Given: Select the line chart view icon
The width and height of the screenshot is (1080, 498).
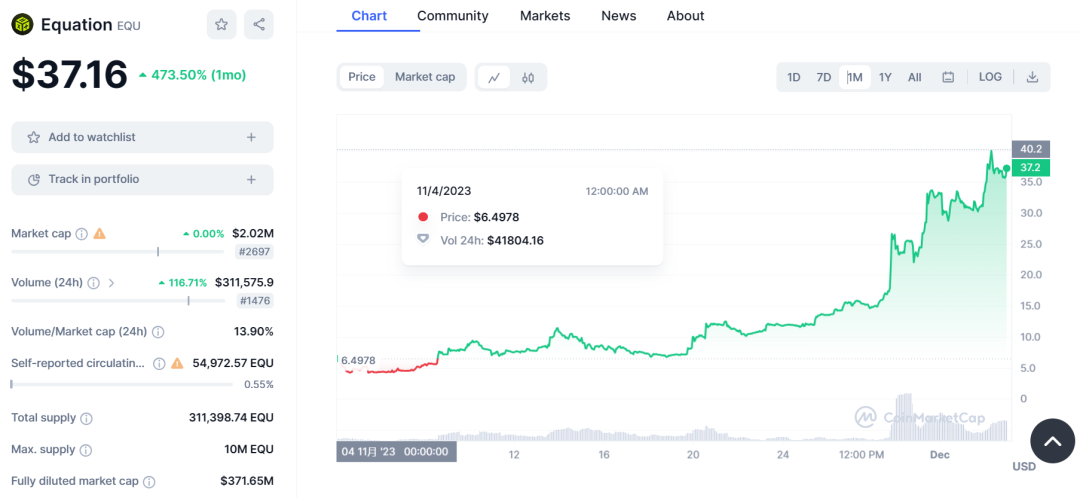Looking at the screenshot, I should (x=494, y=77).
